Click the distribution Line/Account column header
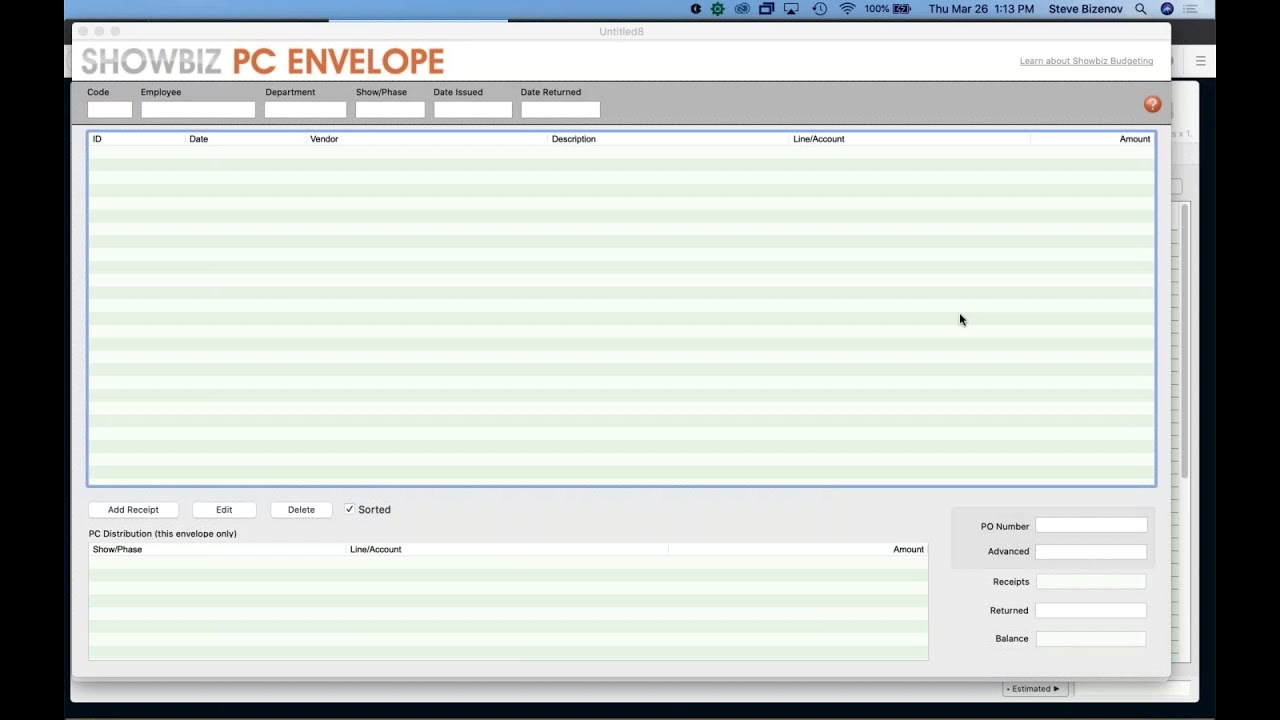 coord(507,549)
